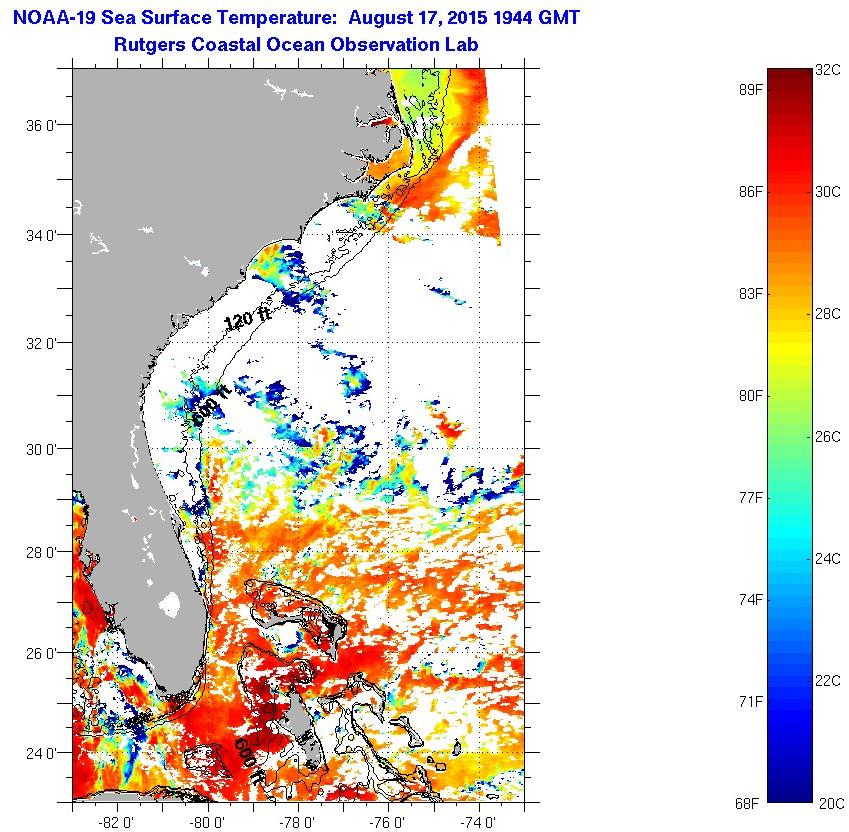
Task: Click the 89F colorbar label
Action: pyautogui.click(x=751, y=89)
